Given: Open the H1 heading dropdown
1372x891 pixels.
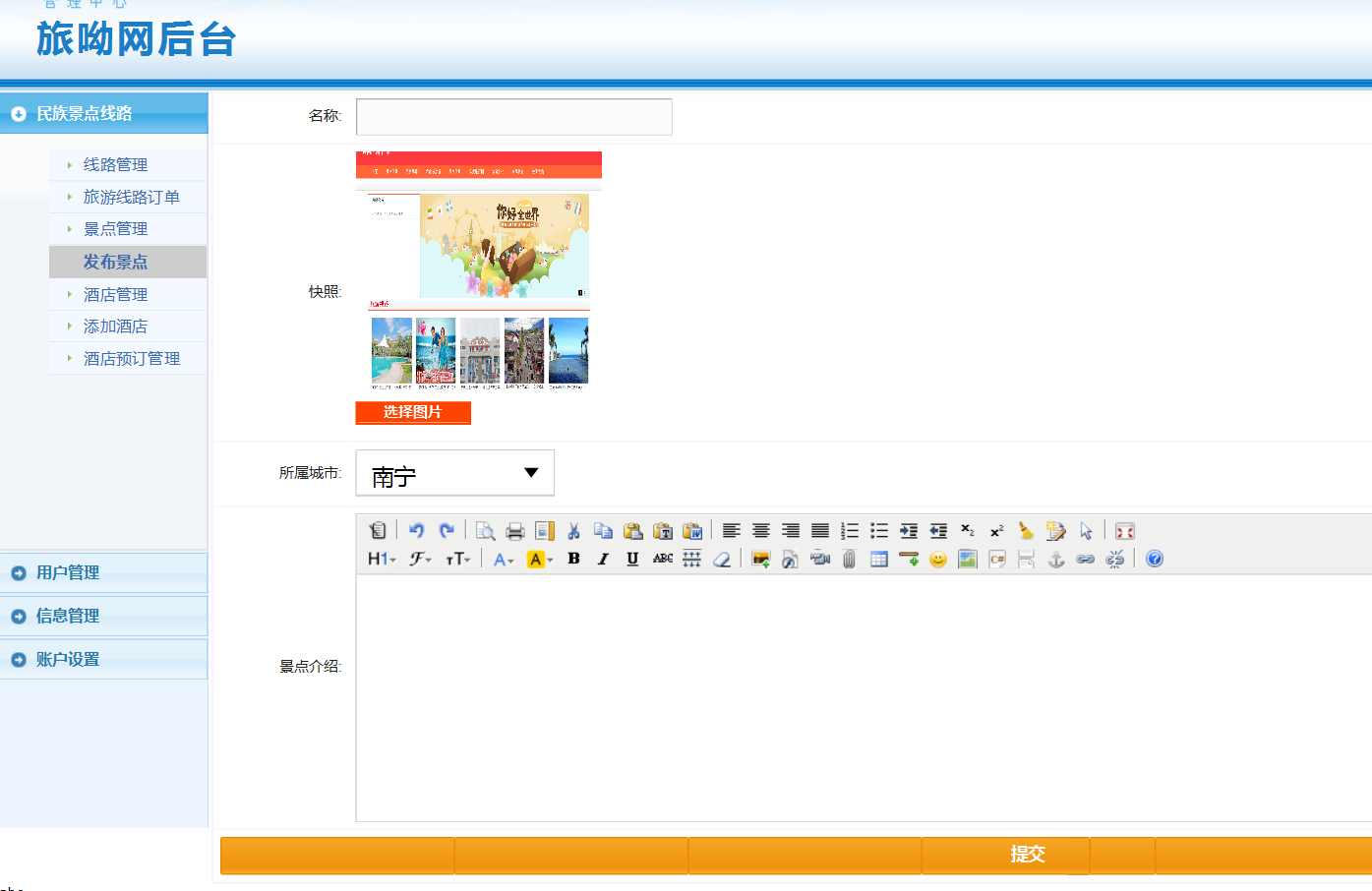Looking at the screenshot, I should [381, 559].
